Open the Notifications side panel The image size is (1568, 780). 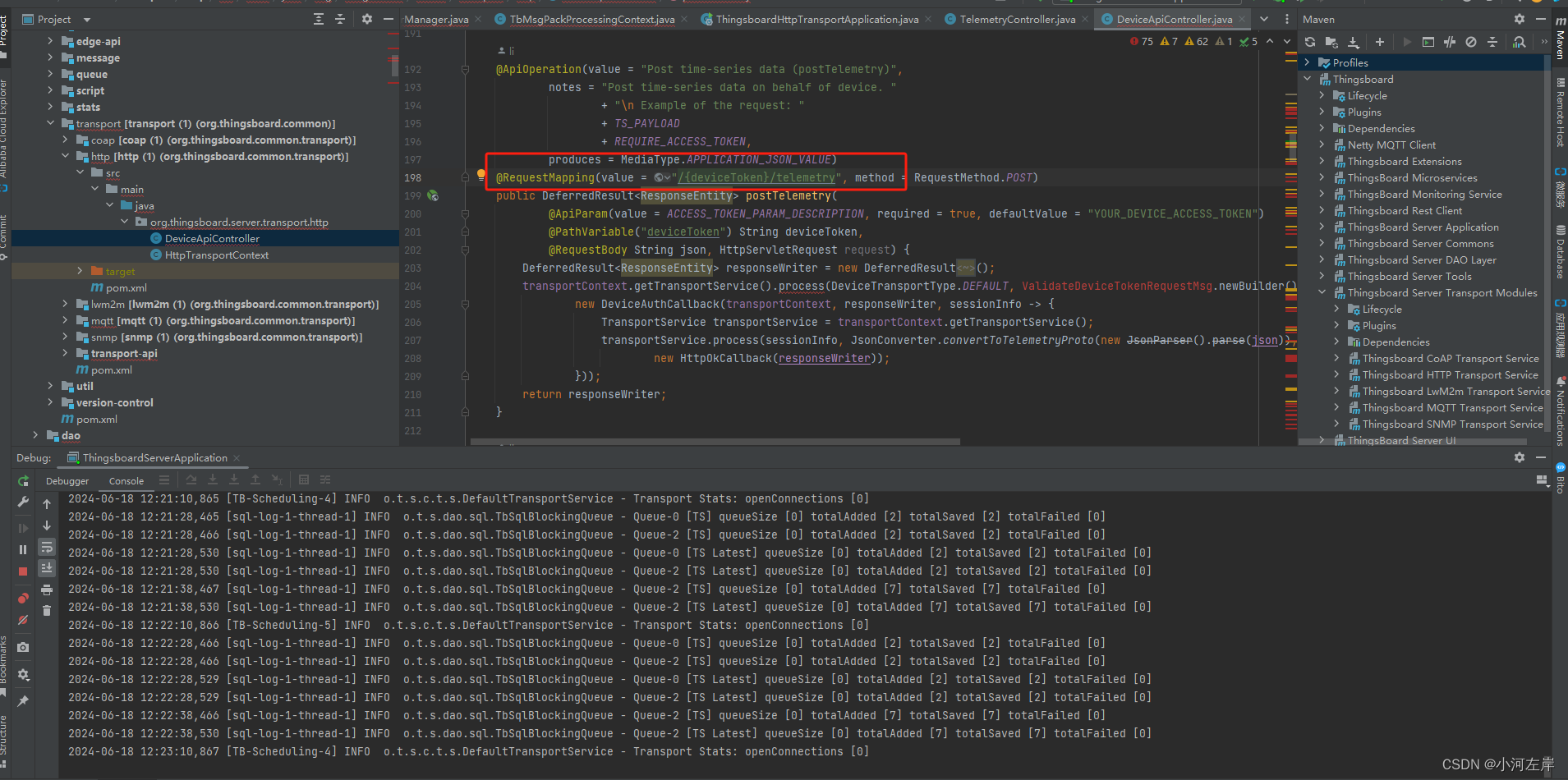click(x=1560, y=411)
